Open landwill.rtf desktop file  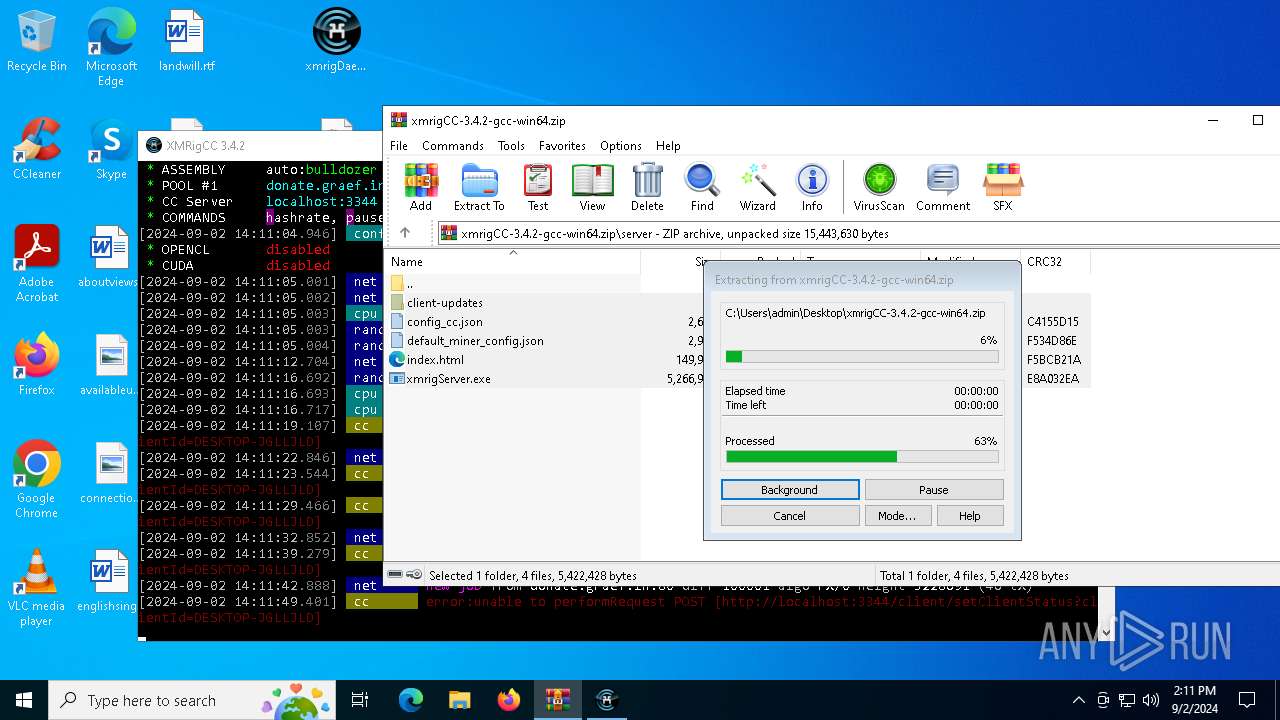[186, 41]
